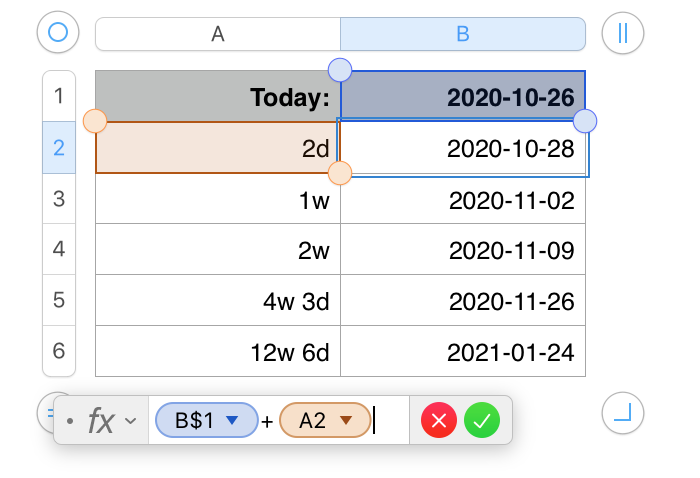Click cell showing 2020-11-26
Screen dimensions: 700x478
pos(463,300)
